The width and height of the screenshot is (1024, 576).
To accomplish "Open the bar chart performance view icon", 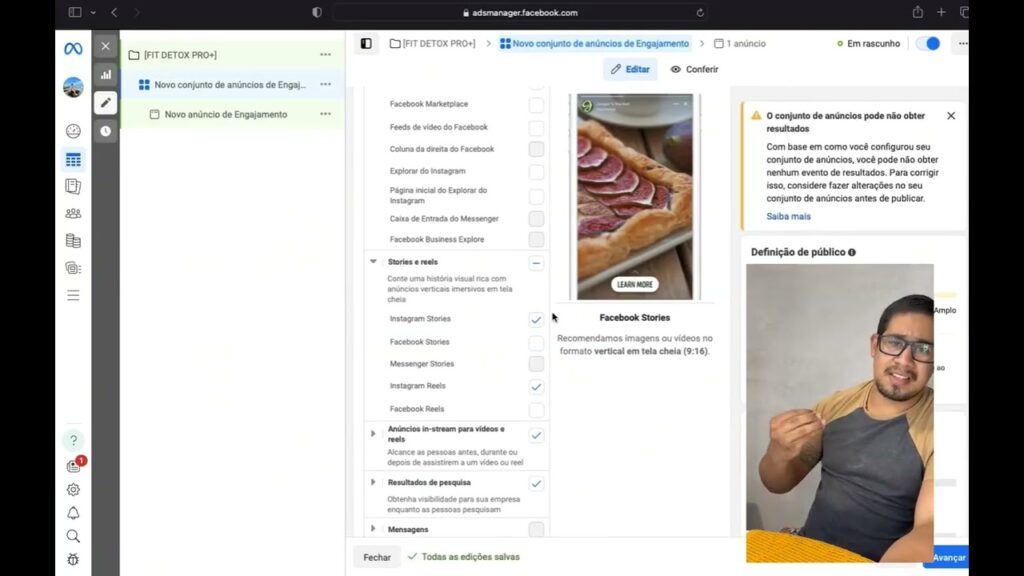I will [105, 75].
